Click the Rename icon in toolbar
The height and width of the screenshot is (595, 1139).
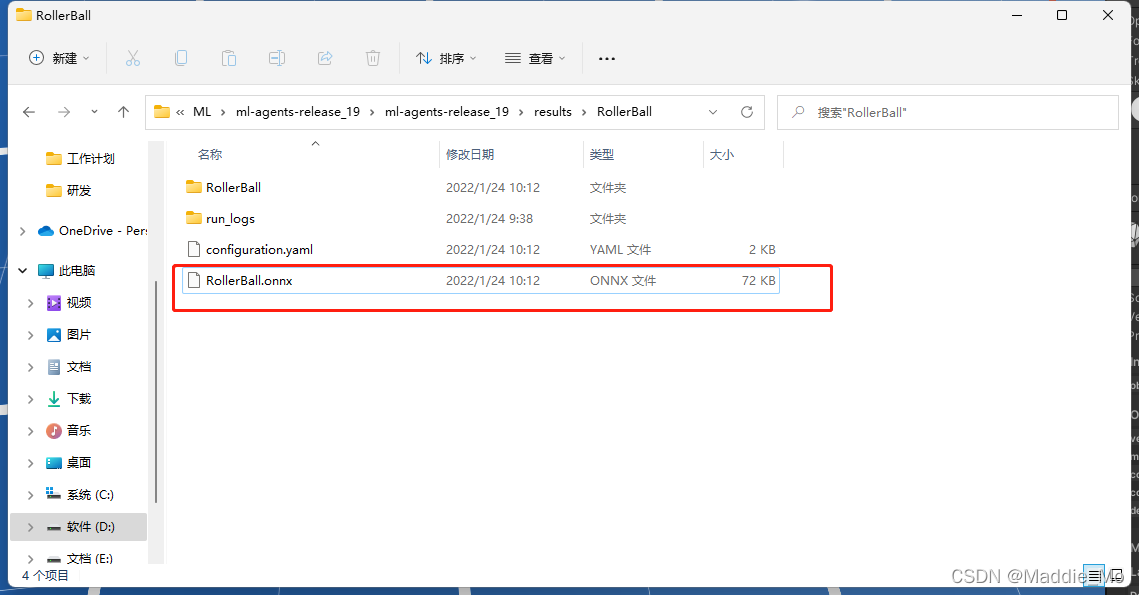(277, 58)
